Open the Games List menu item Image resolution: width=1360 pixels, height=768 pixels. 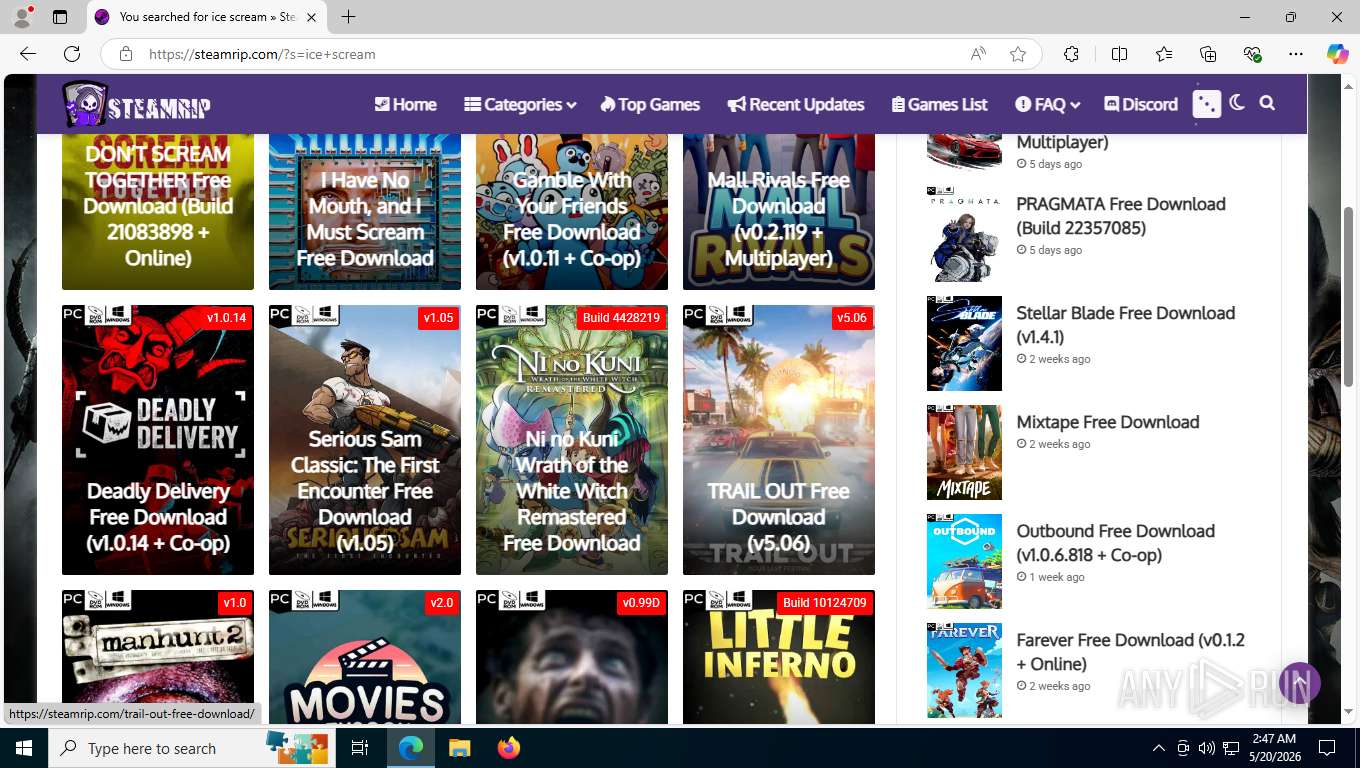938,104
